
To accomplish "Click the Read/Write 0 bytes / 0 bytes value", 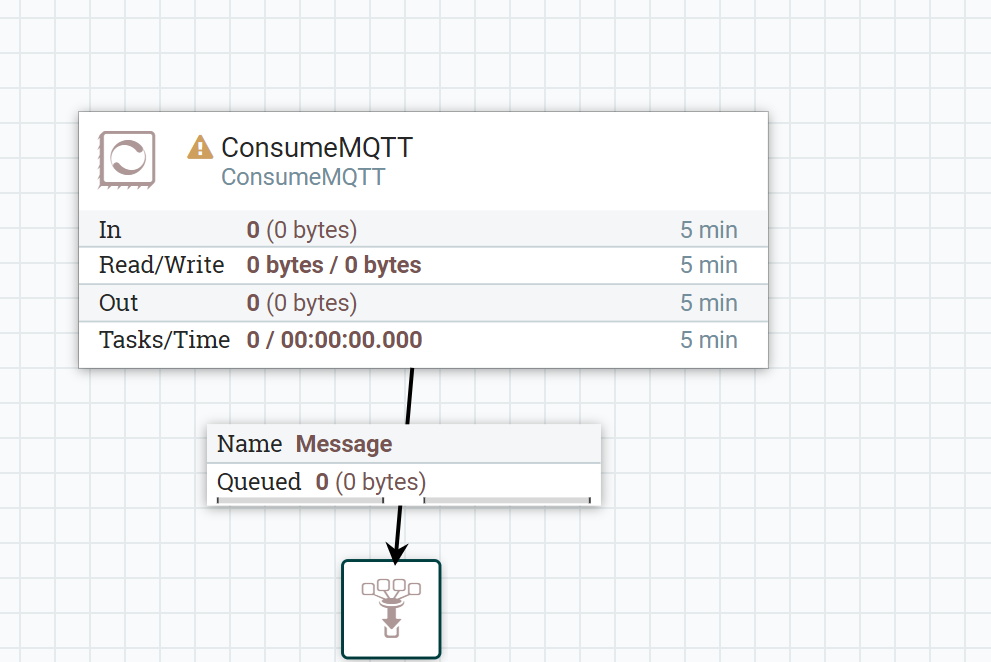I will [x=334, y=266].
